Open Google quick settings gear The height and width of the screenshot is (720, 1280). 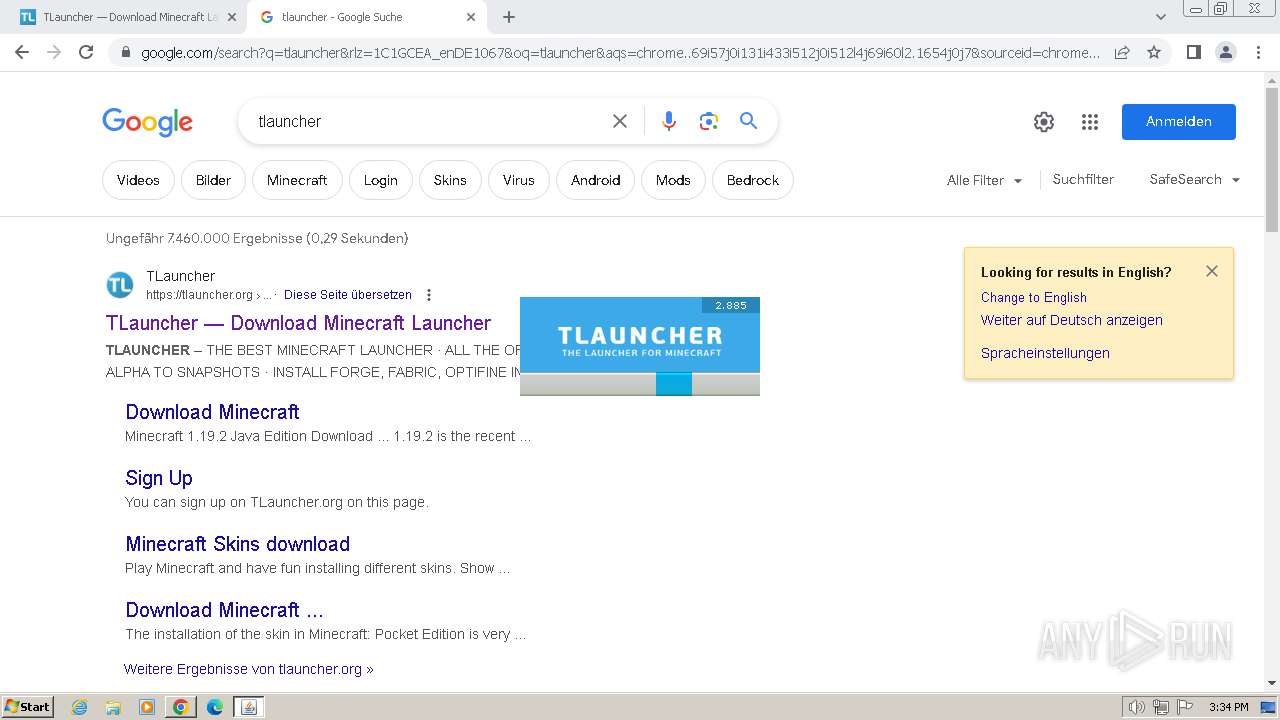1044,122
